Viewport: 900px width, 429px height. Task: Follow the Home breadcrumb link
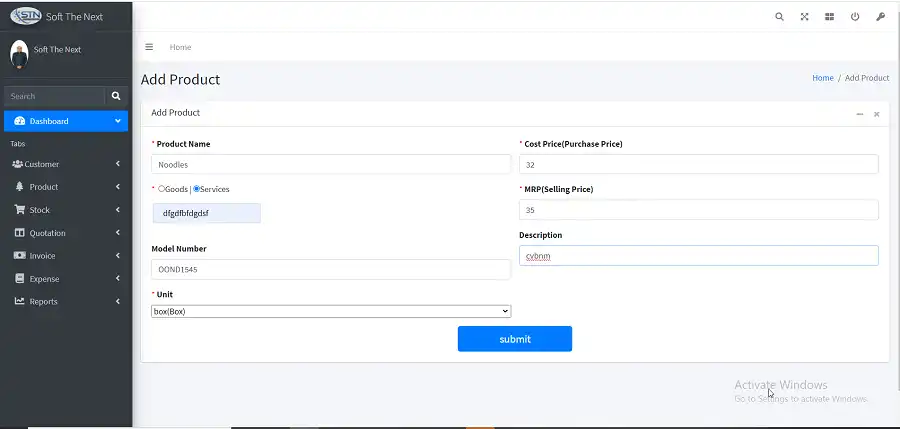pyautogui.click(x=822, y=78)
